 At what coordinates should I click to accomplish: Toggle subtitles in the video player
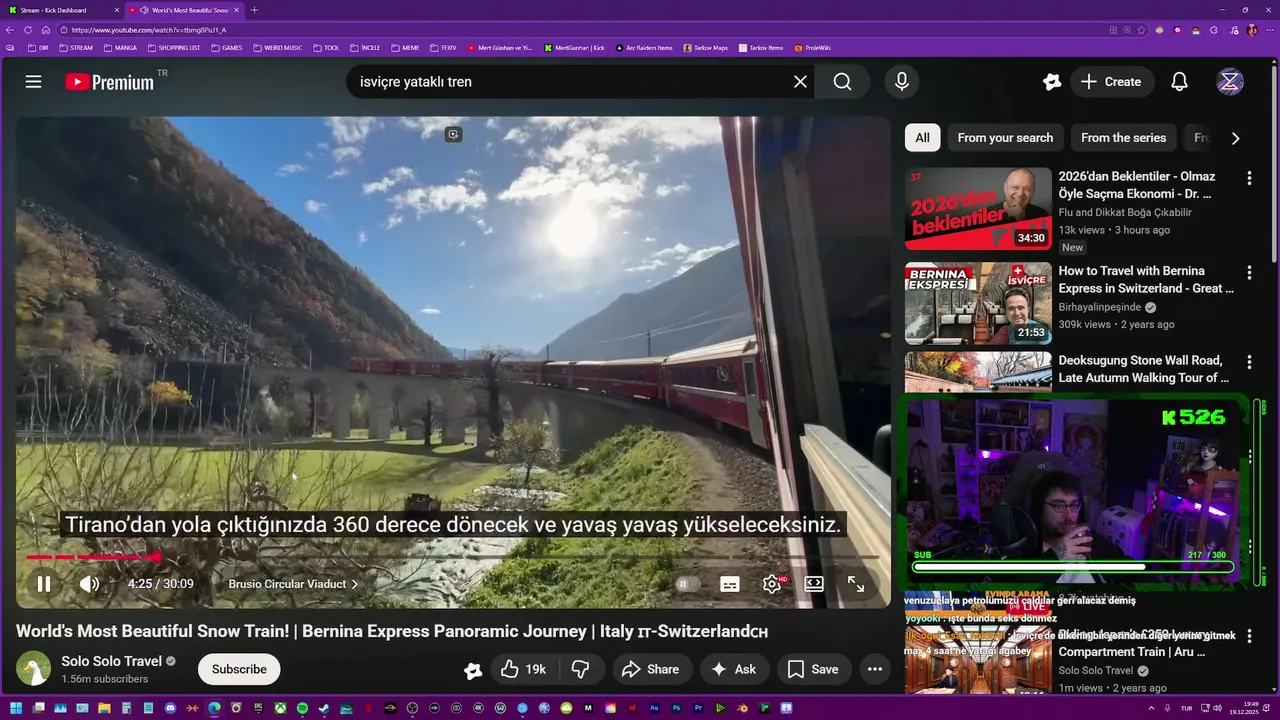730,584
